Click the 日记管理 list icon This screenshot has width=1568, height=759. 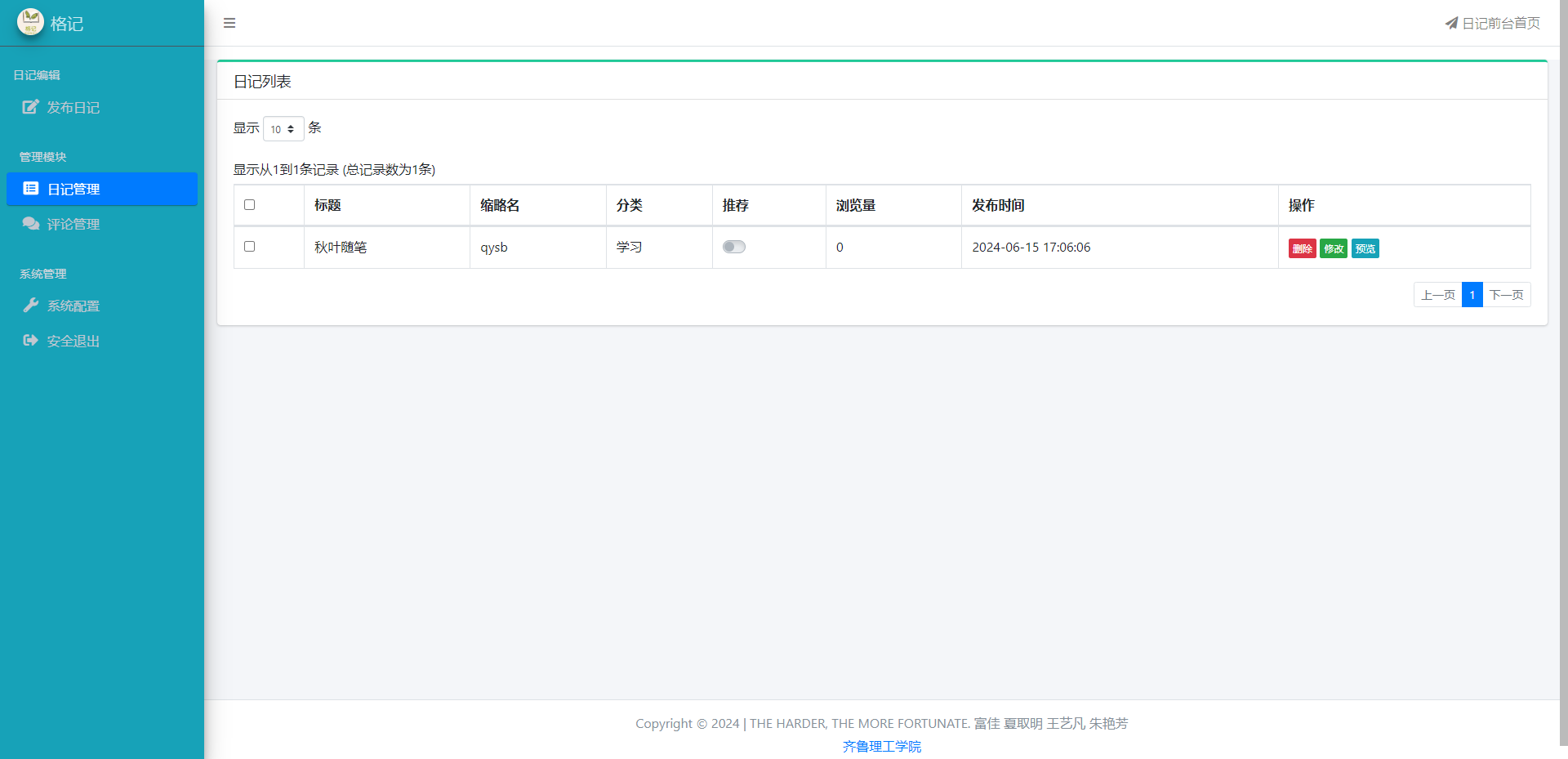(31, 189)
